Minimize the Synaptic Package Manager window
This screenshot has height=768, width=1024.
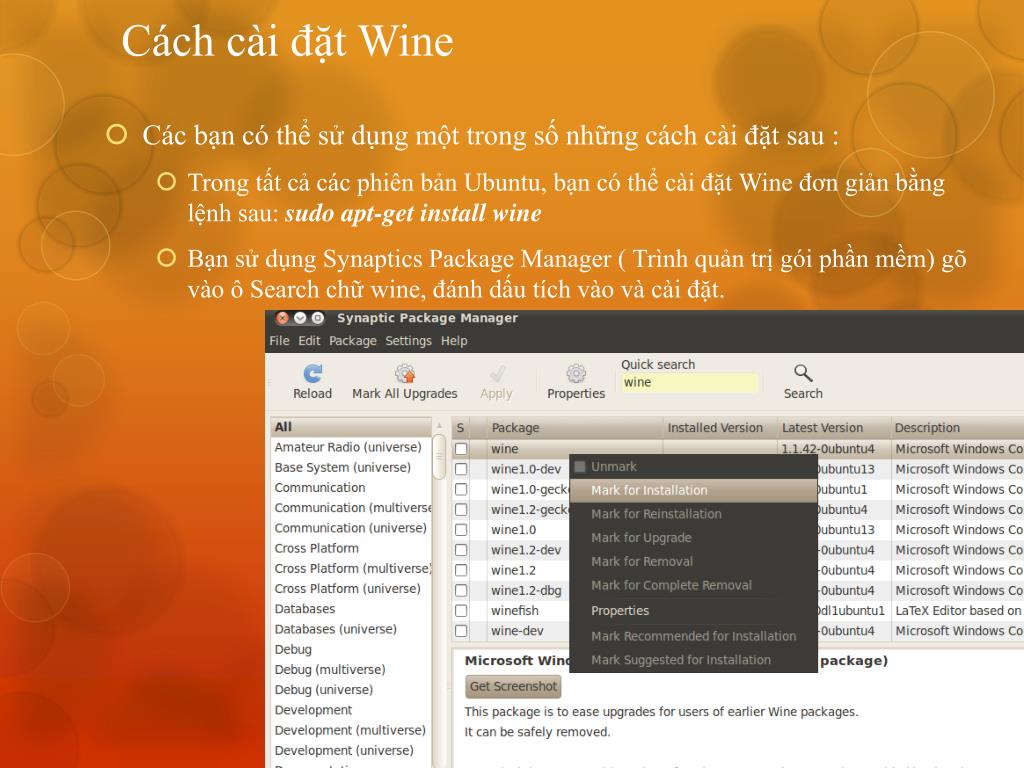click(300, 318)
